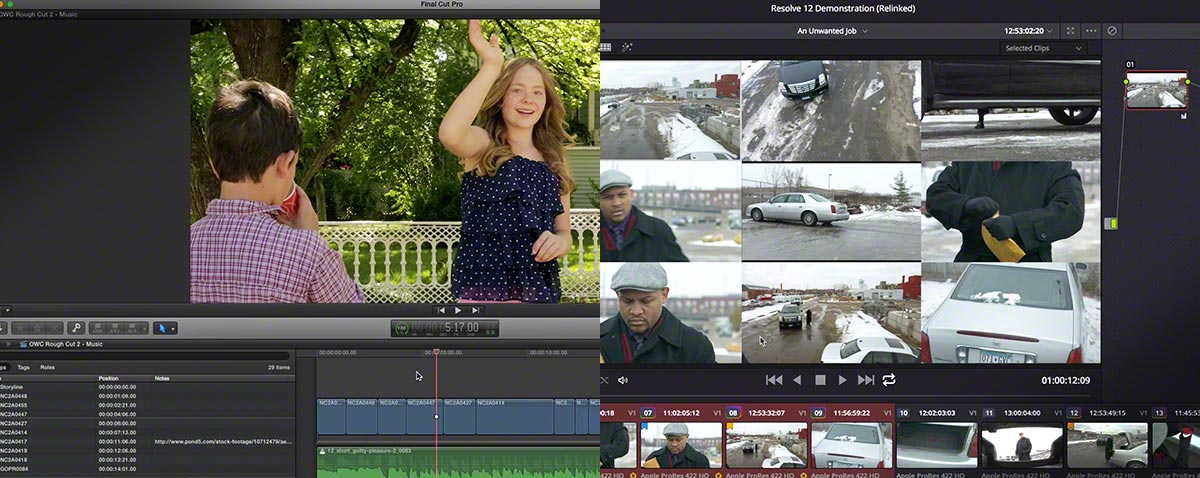Select node 01 thumbnail in node editor
1200x478 pixels.
point(1156,90)
